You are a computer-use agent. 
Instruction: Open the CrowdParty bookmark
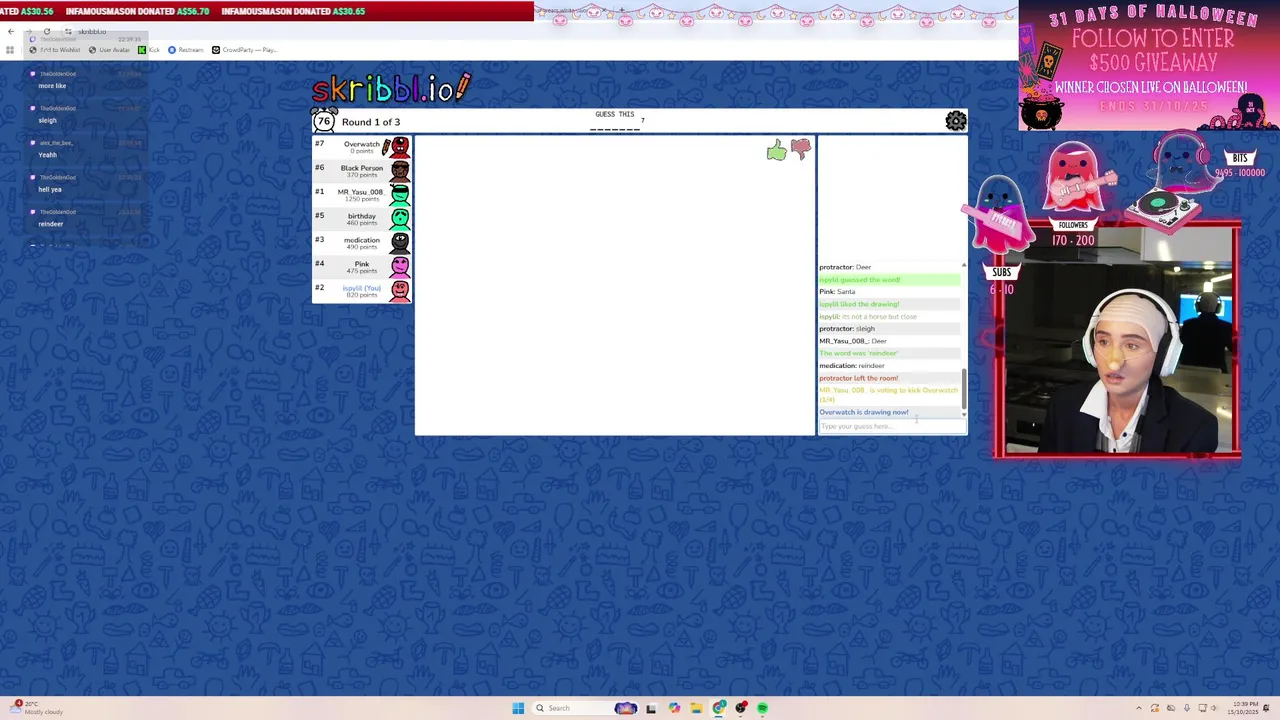pos(244,50)
